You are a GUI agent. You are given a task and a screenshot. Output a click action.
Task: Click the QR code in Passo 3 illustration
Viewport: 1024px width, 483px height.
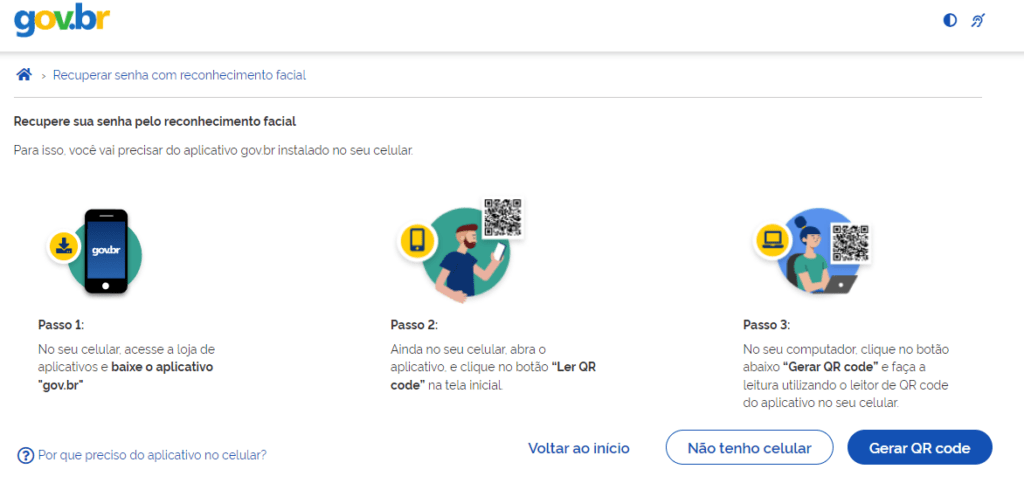pos(850,241)
